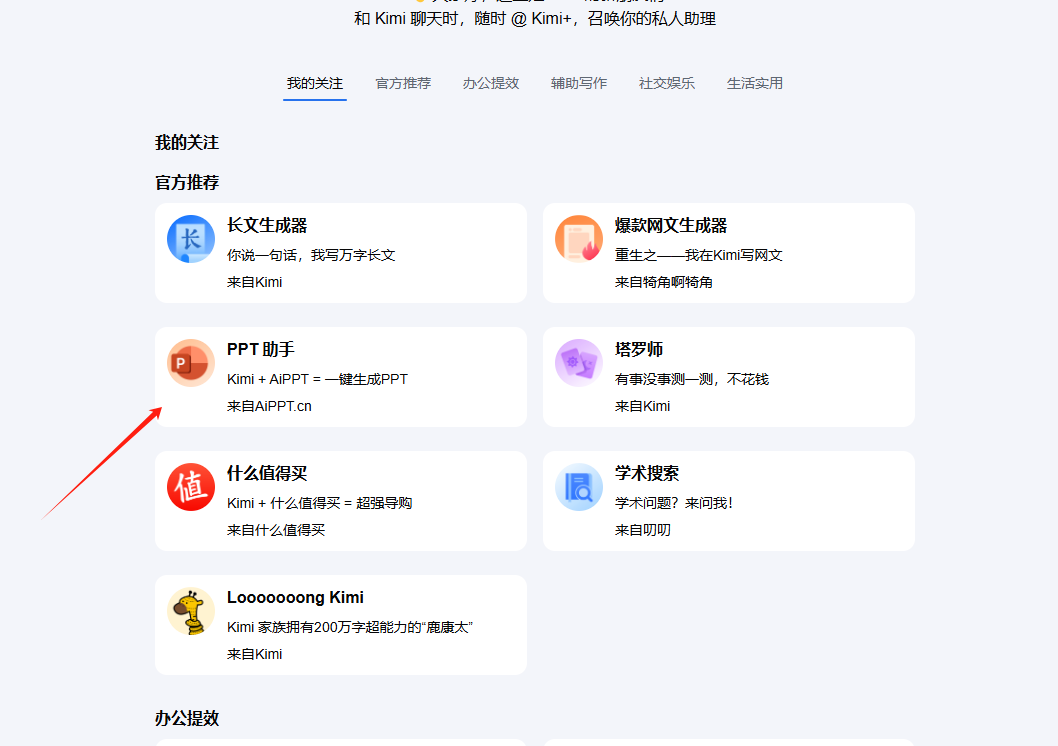Click the text Kimi + AiPPT = 一键生成PPT

[317, 379]
